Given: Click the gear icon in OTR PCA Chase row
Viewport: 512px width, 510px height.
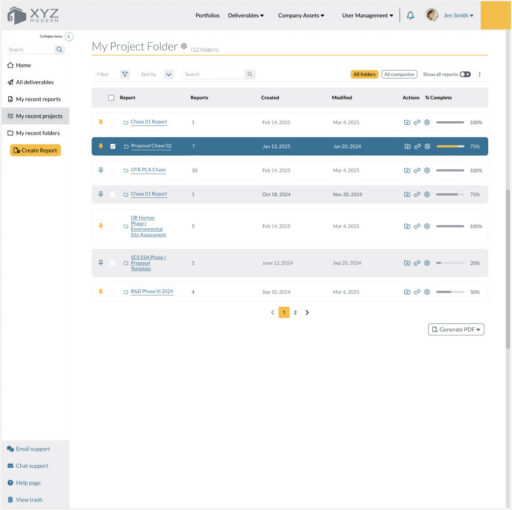Looking at the screenshot, I should click(427, 170).
